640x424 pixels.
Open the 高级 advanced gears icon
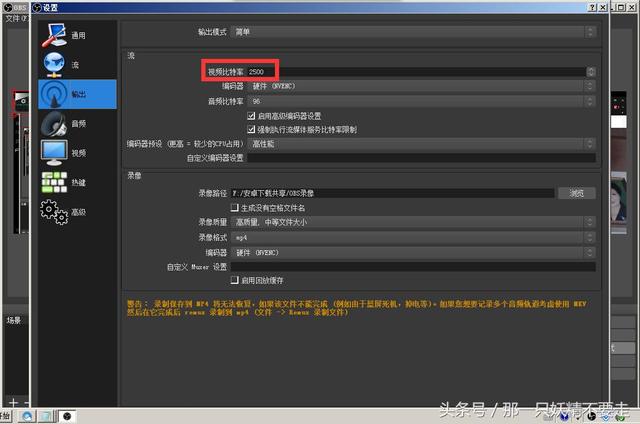pos(54,212)
